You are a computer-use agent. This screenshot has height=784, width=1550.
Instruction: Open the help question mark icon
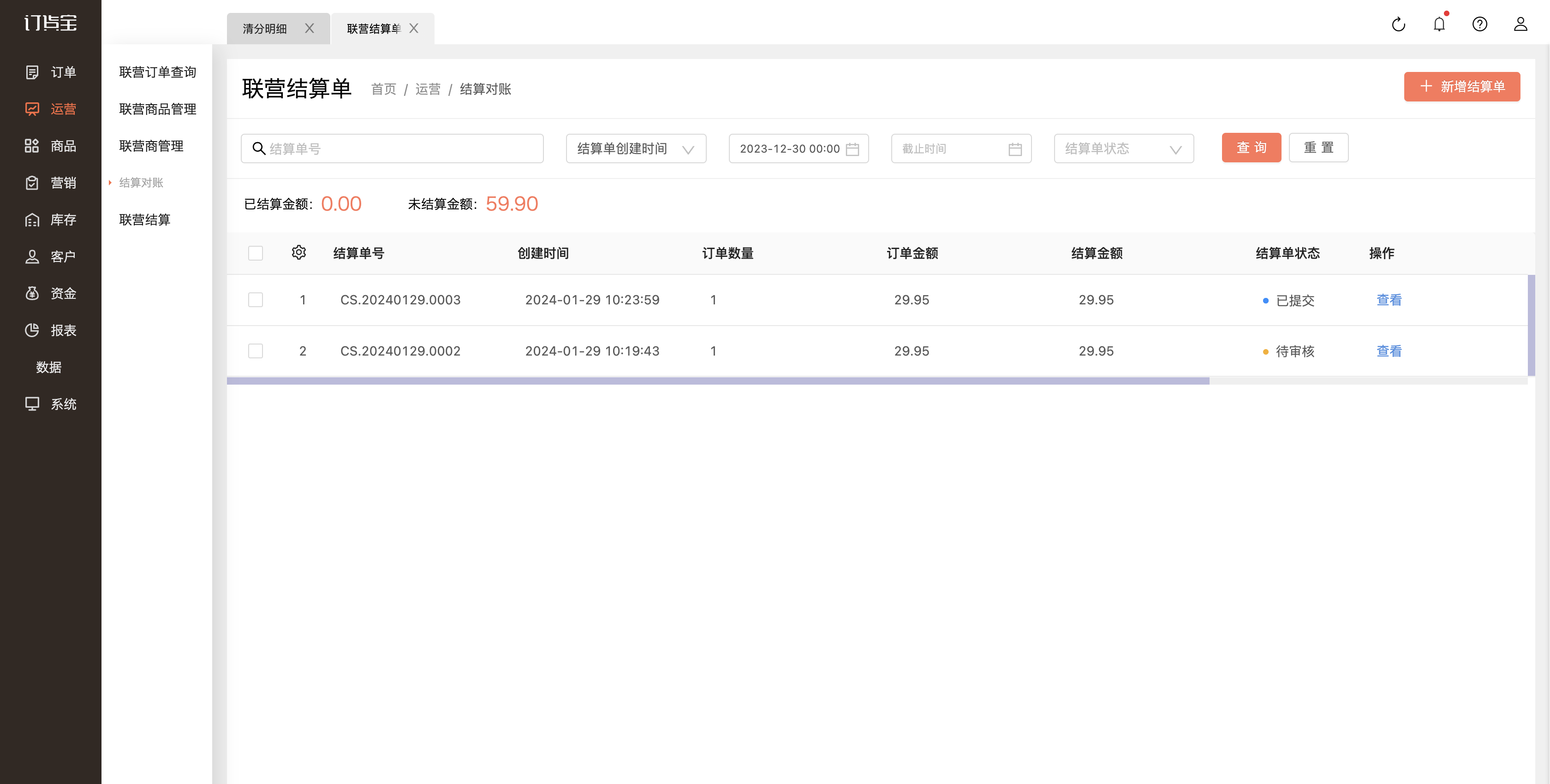1479,24
